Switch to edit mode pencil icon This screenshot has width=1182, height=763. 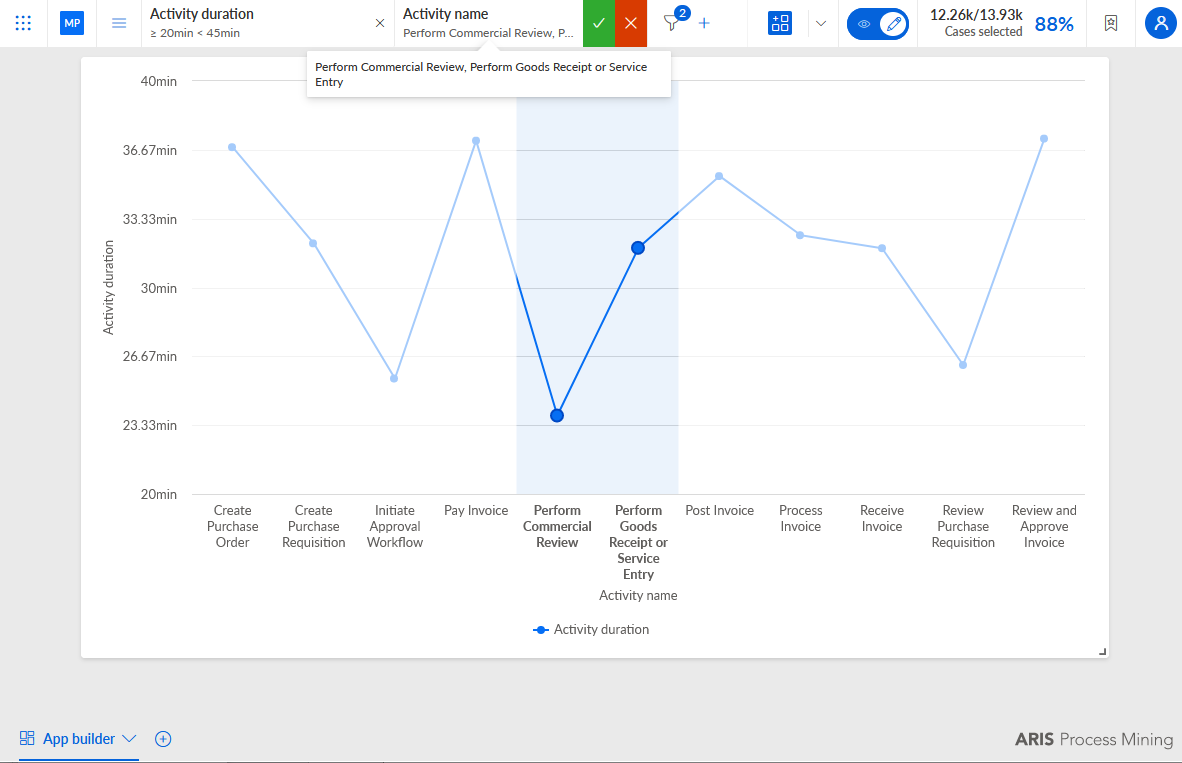pyautogui.click(x=893, y=24)
